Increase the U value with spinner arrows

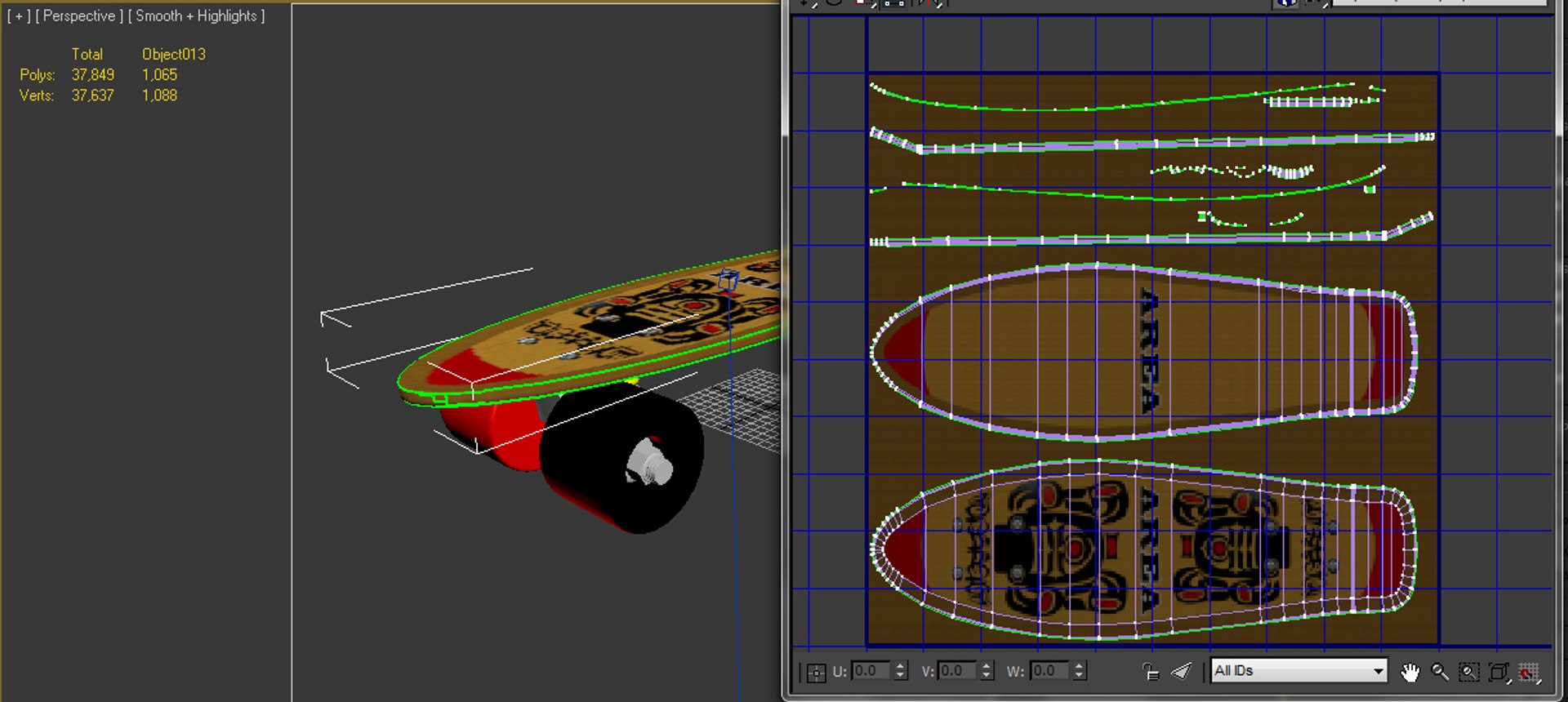click(900, 671)
